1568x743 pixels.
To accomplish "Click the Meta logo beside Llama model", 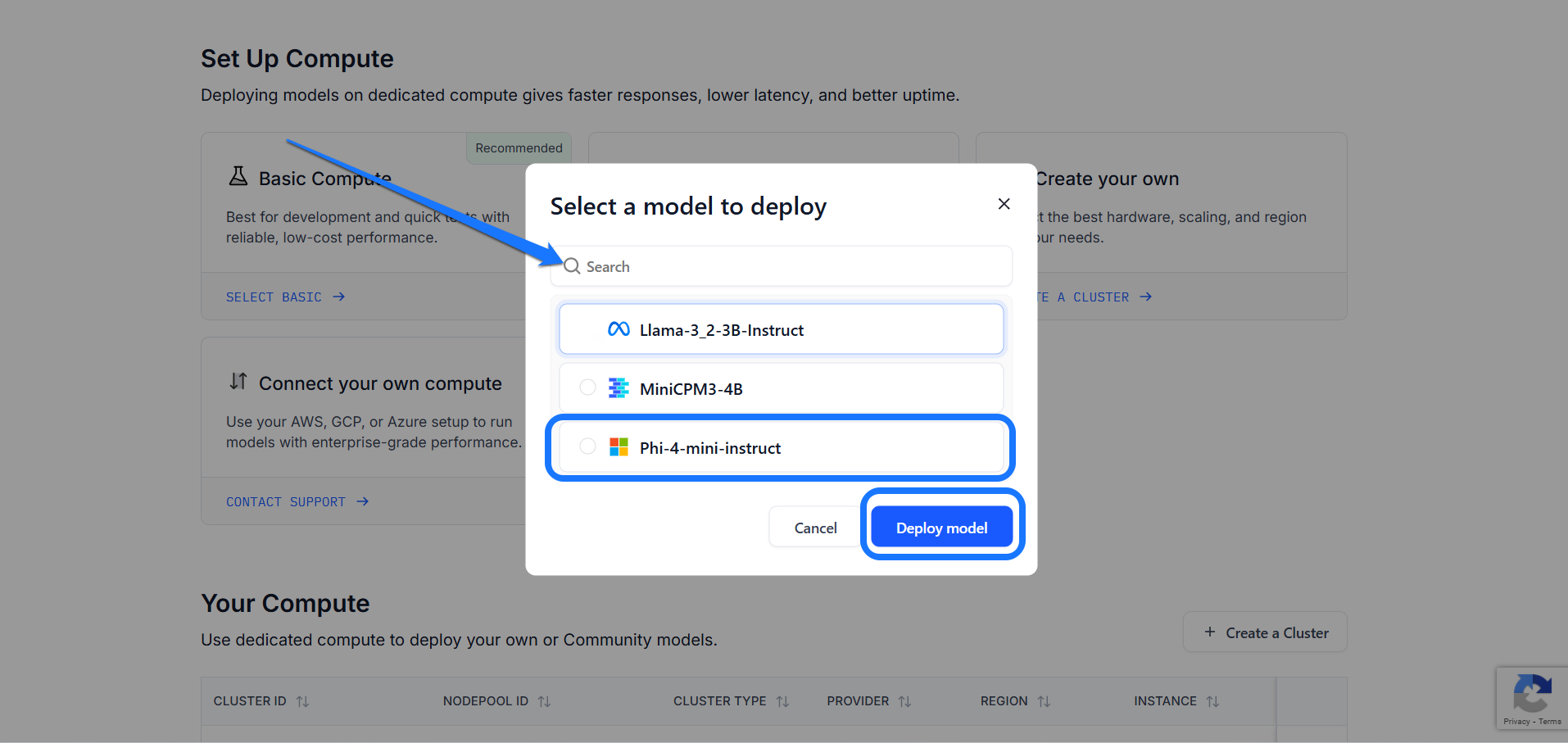I will [x=619, y=329].
